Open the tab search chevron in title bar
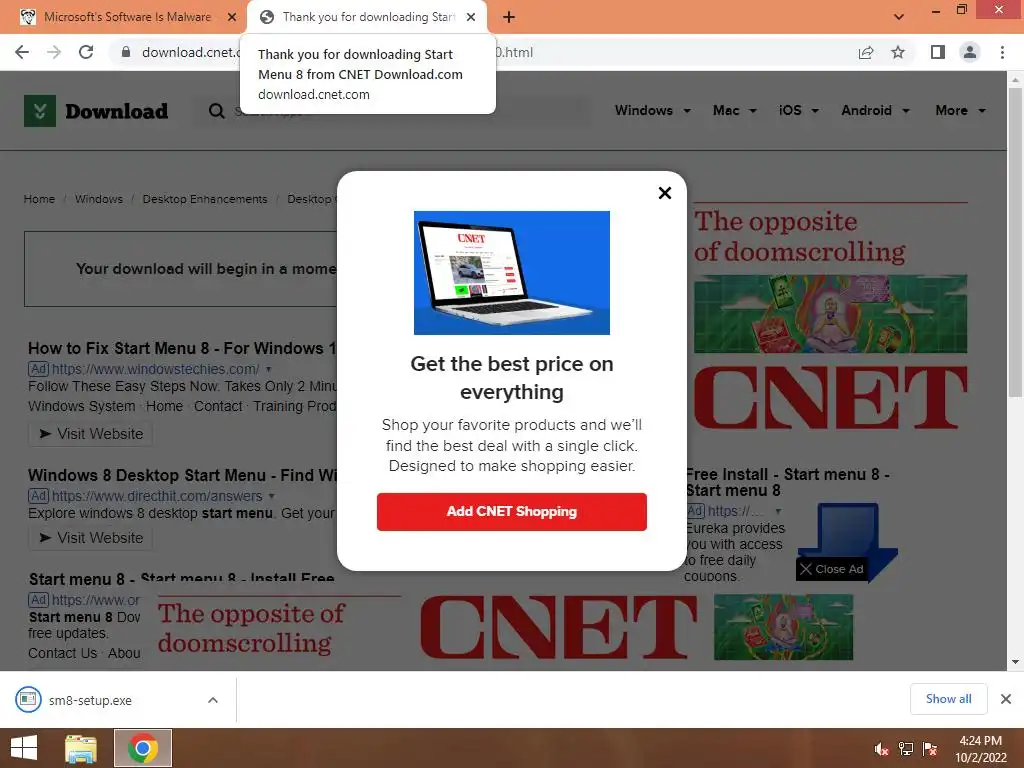 (899, 17)
